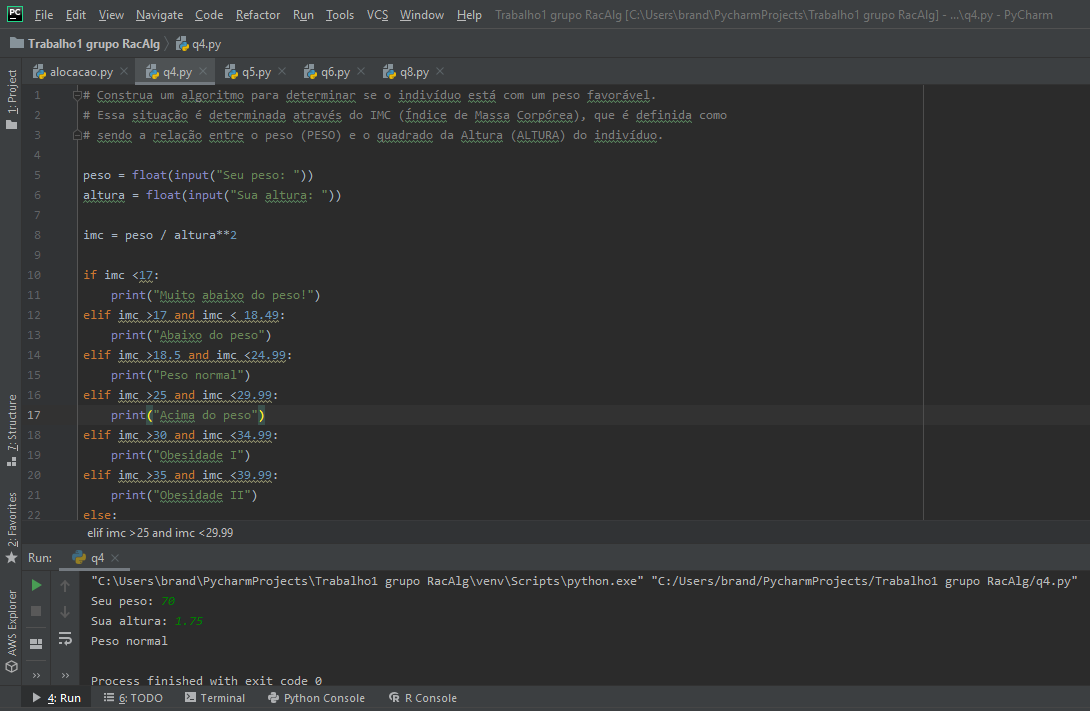Click line number 17 in the gutter

(33, 415)
